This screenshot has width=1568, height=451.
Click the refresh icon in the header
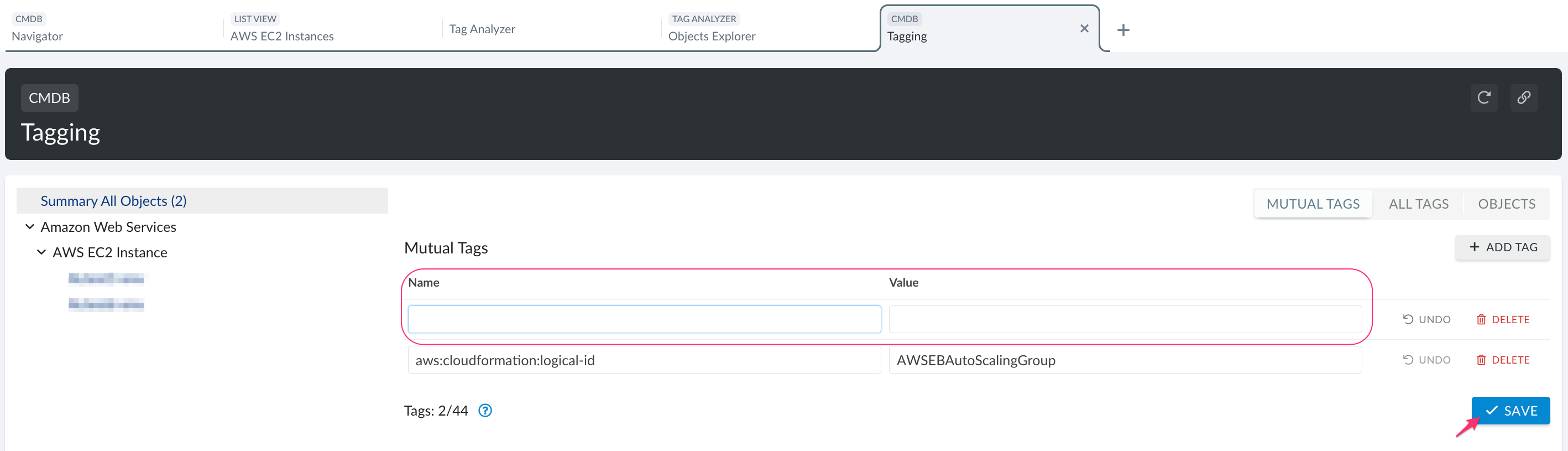tap(1483, 97)
